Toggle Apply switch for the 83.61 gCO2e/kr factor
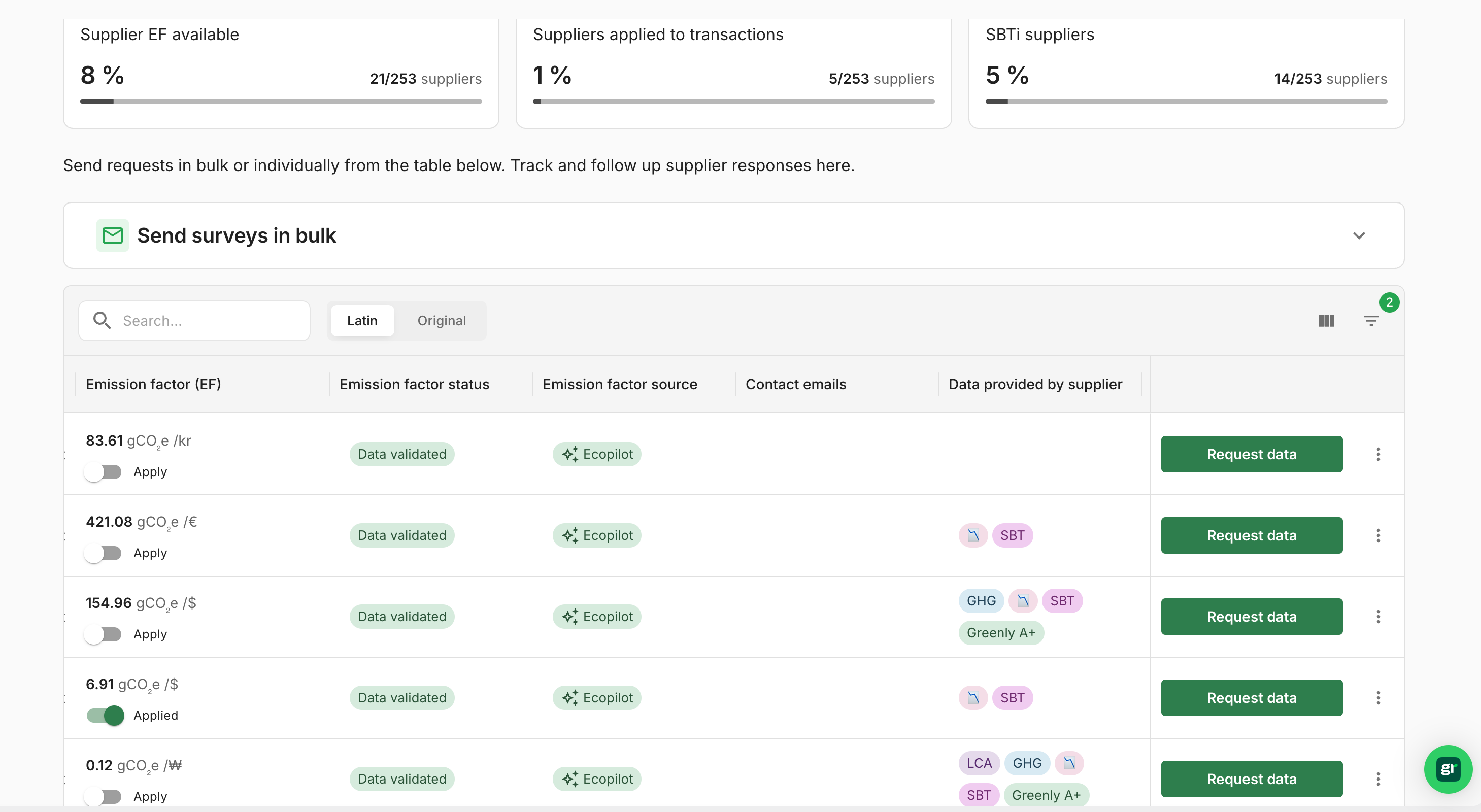1481x812 pixels. 104,472
